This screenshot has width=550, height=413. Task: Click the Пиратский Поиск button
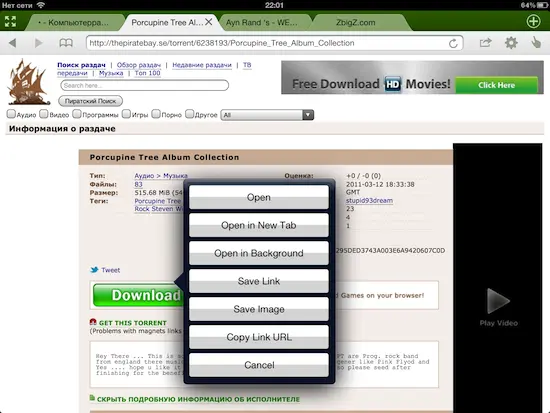tap(90, 101)
